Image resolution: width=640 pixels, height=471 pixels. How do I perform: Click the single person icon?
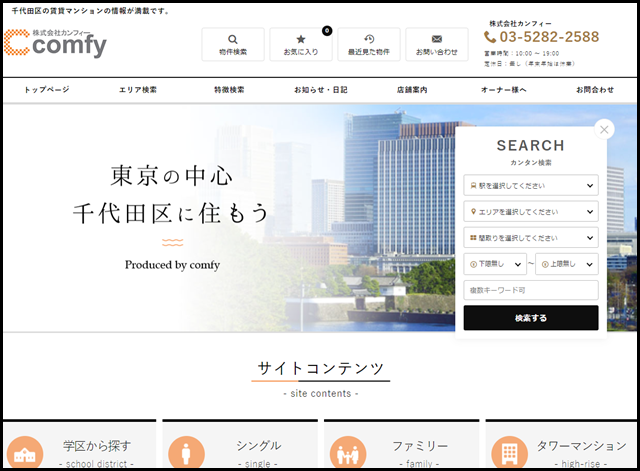[x=186, y=453]
